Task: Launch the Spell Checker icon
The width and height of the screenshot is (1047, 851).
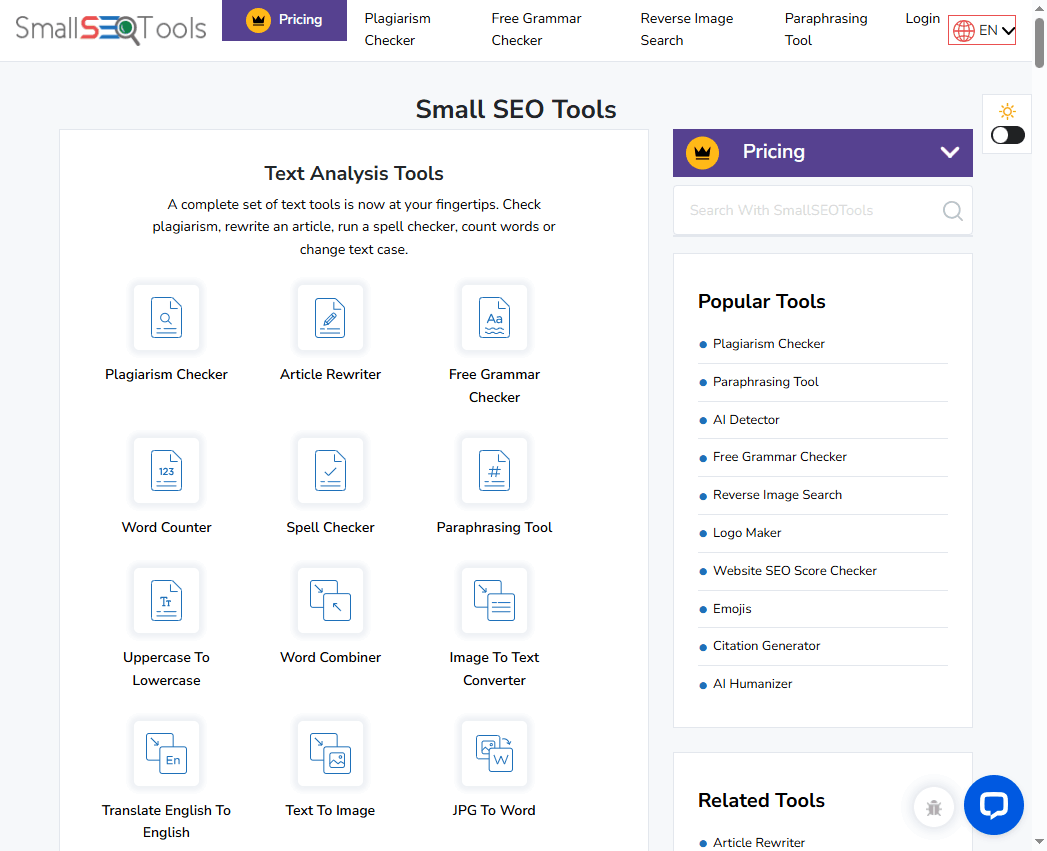Action: coord(330,470)
